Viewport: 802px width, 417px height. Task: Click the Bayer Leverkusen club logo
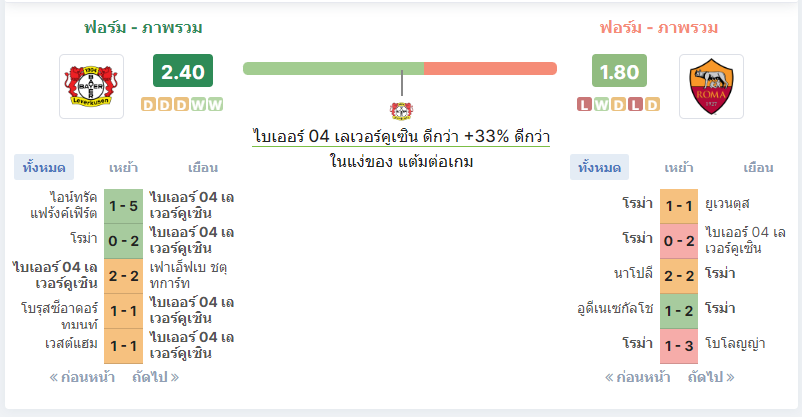click(92, 86)
